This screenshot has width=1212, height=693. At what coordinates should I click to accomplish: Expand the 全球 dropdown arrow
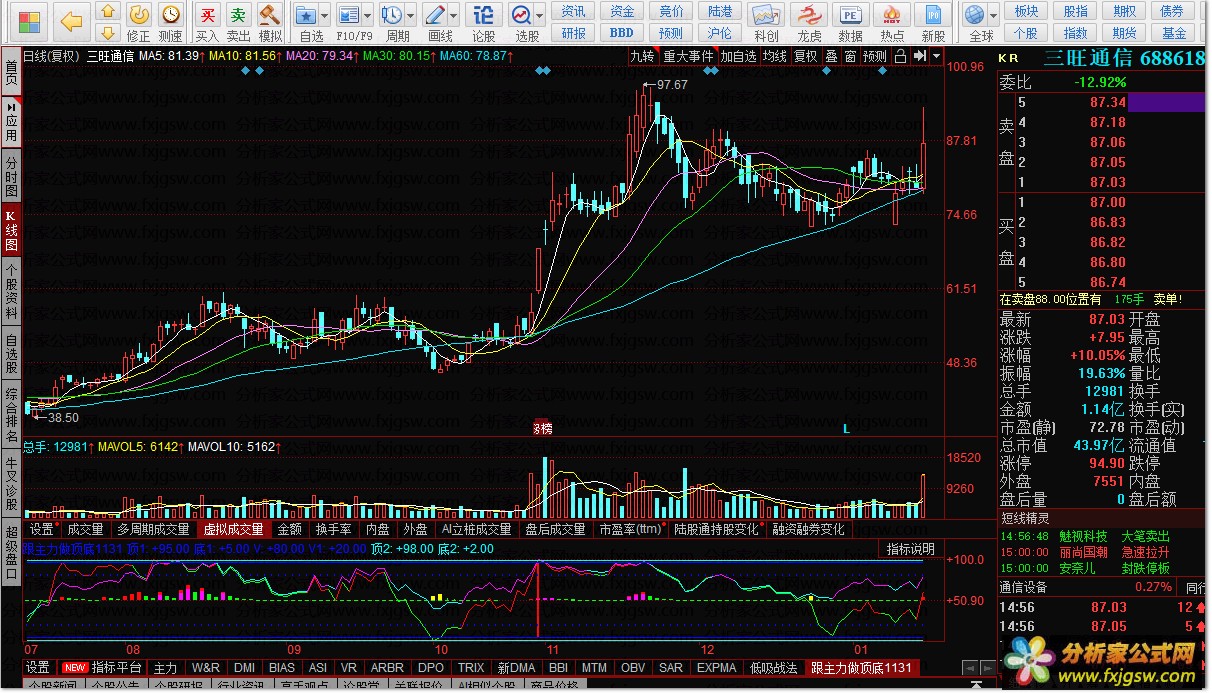pyautogui.click(x=993, y=16)
